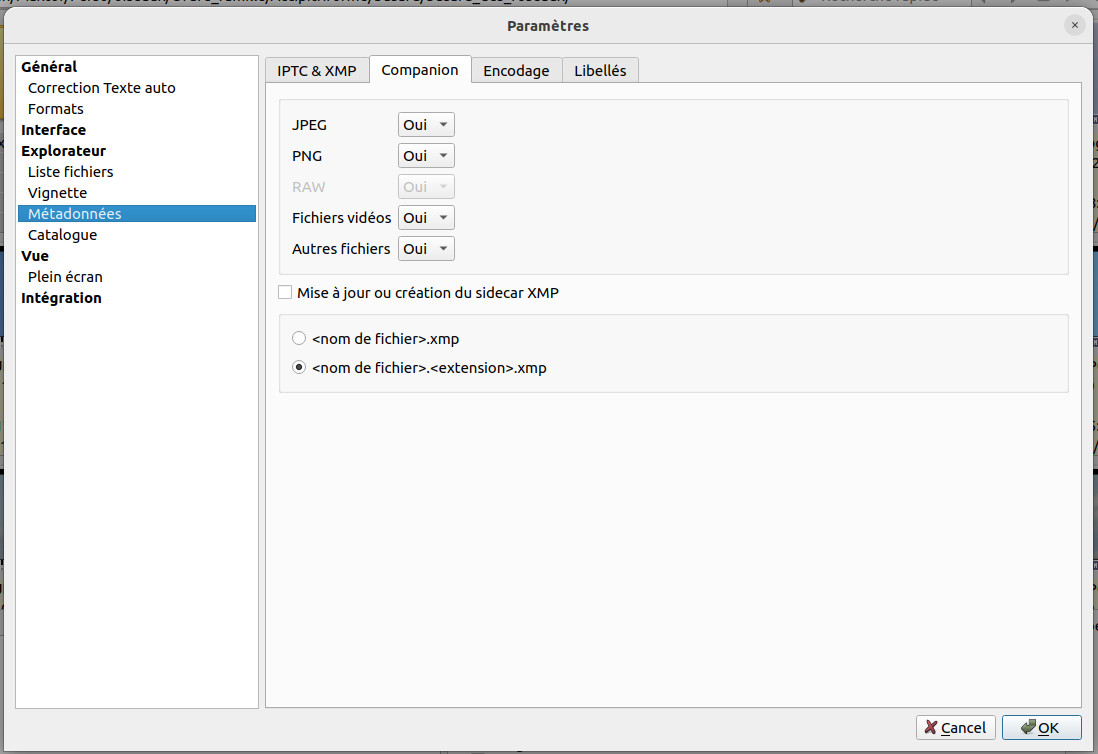The height and width of the screenshot is (754, 1098).
Task: Choose <nom de fichier>.<extension>.xmp radio option
Action: [299, 368]
